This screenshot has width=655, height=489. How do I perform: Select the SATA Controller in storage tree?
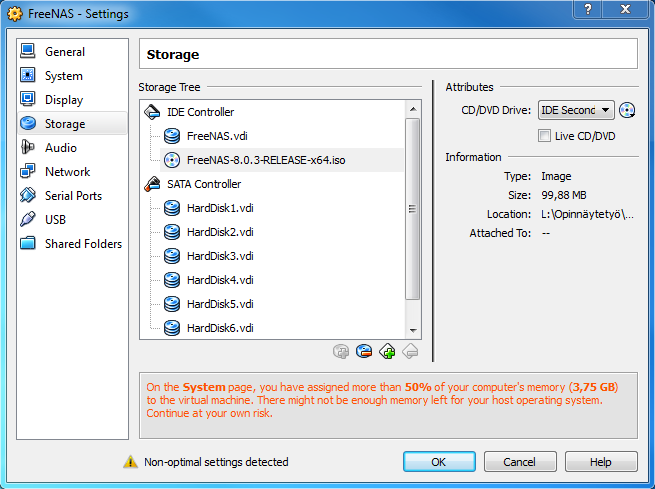tap(204, 184)
